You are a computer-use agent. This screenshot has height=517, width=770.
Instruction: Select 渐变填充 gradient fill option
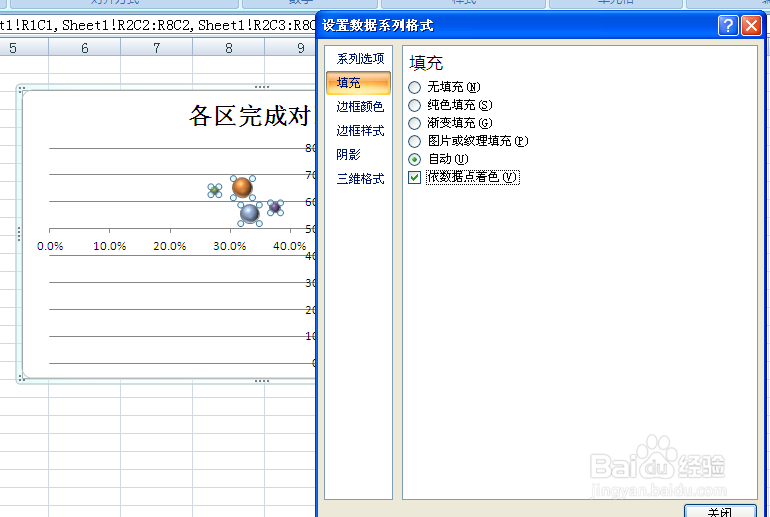tap(415, 123)
